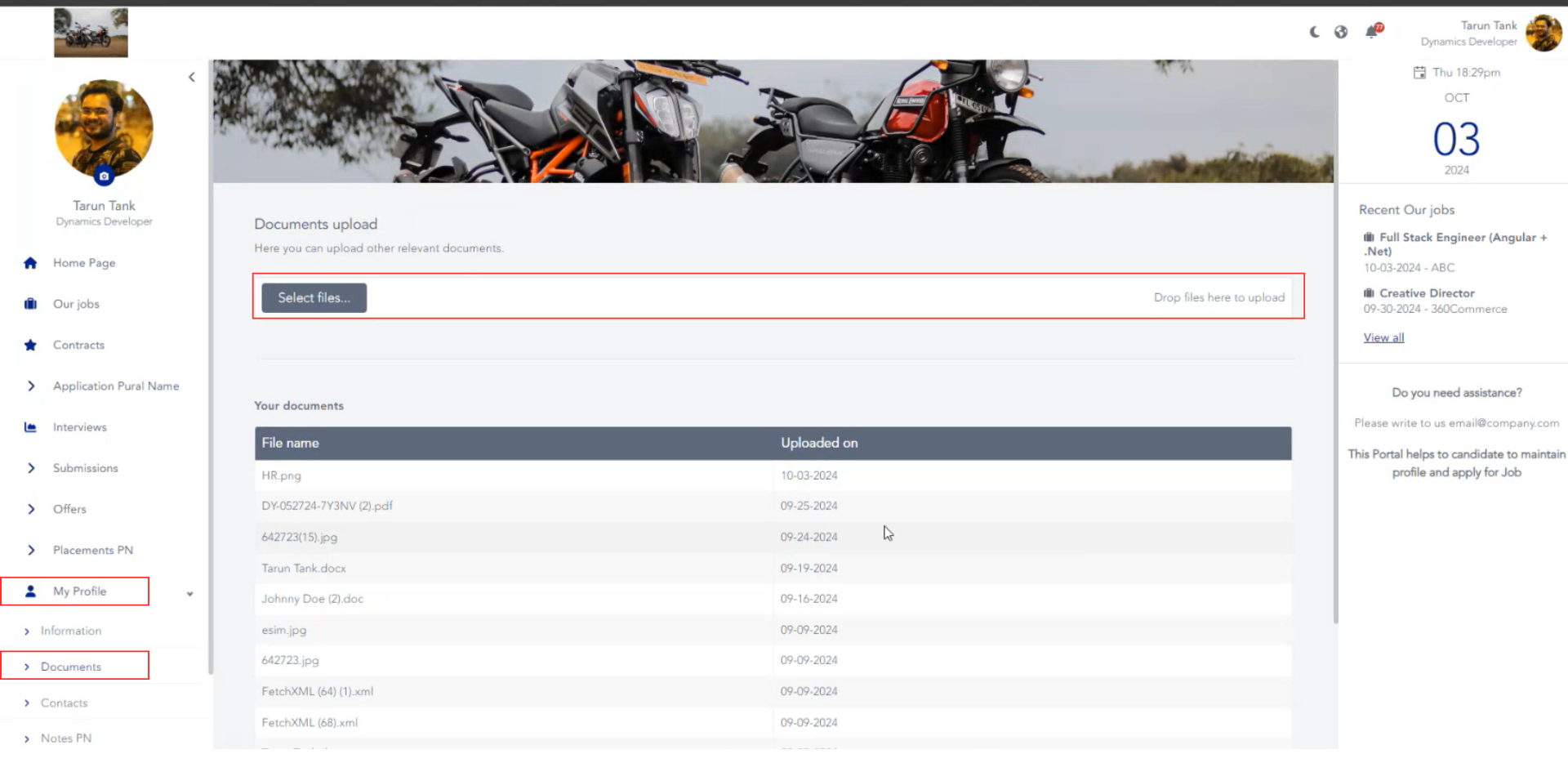The width and height of the screenshot is (1568, 772).
Task: Click the sidebar vertical scrollbar
Action: (210, 368)
